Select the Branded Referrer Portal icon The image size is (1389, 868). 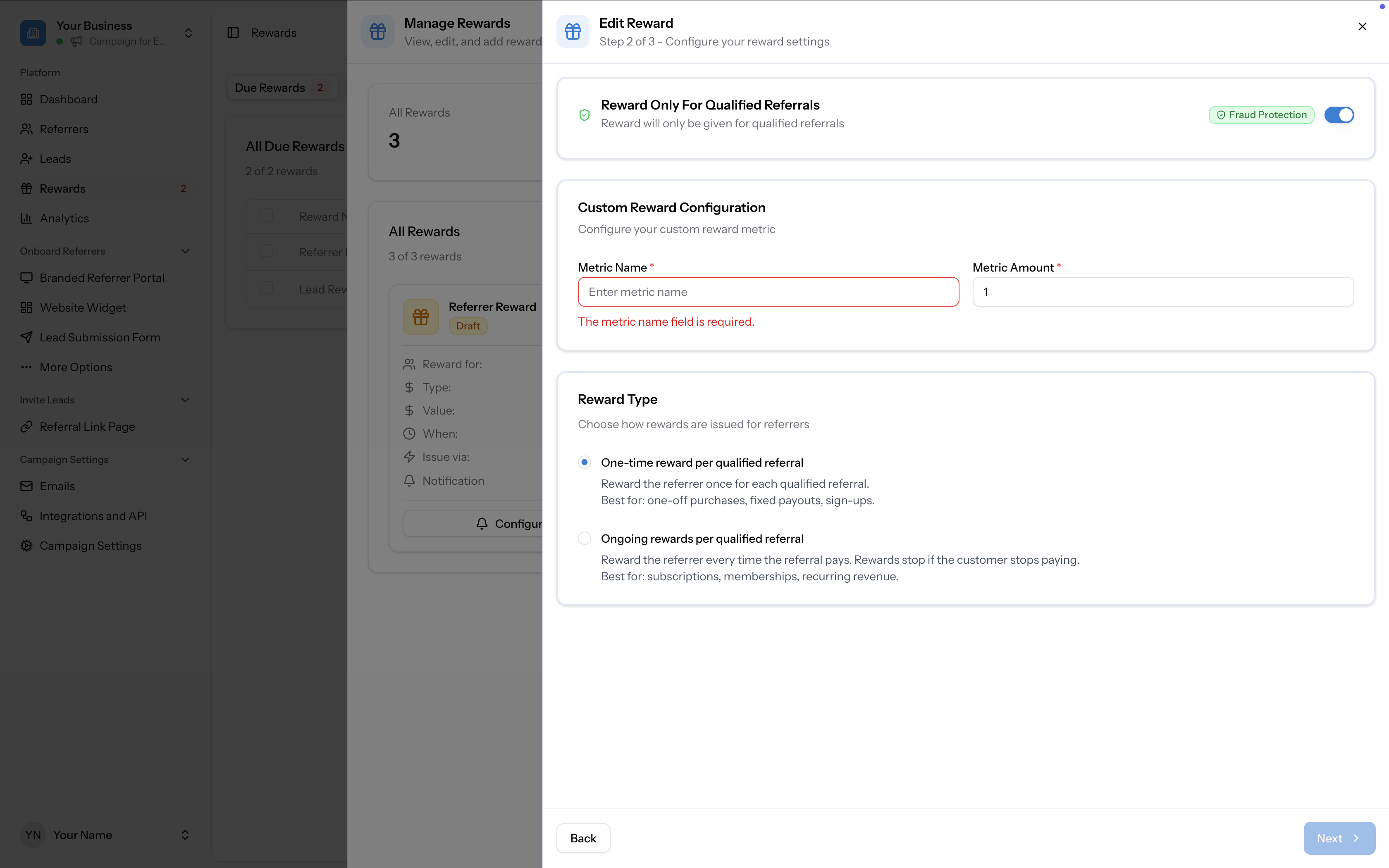tap(26, 277)
